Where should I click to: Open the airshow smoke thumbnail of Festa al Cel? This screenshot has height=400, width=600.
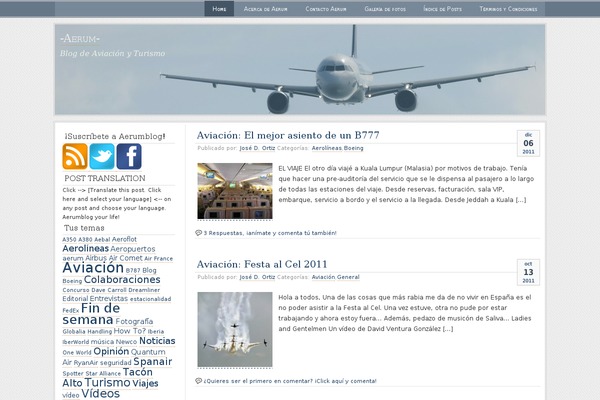point(235,330)
